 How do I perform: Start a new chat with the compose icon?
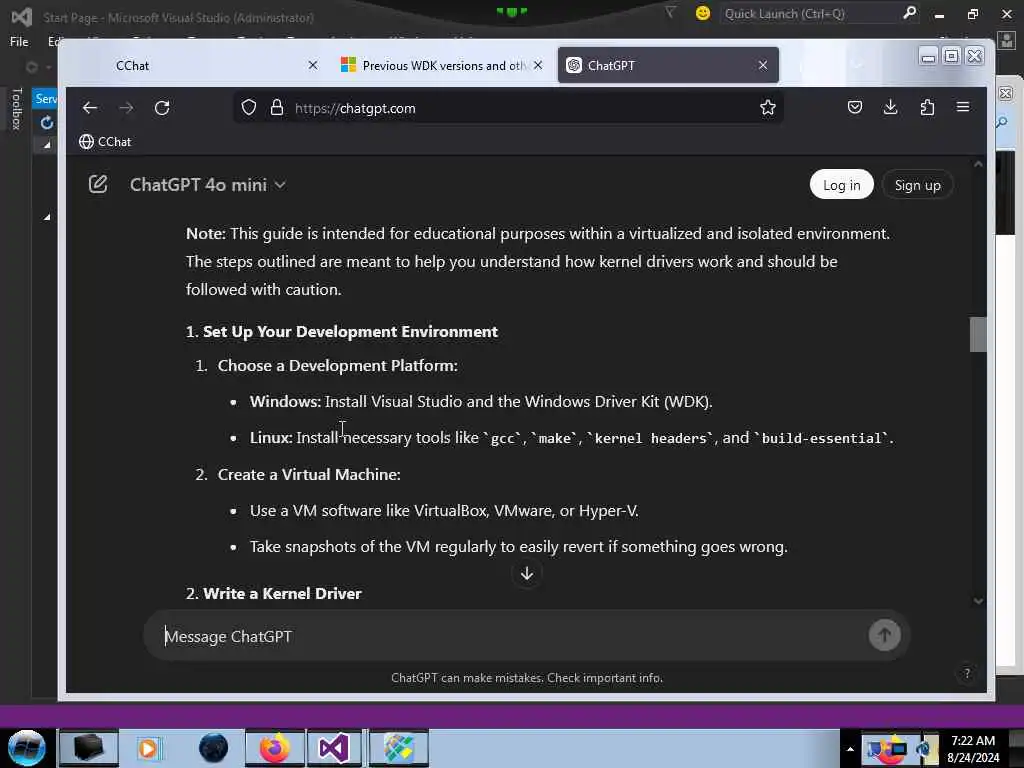pos(98,184)
